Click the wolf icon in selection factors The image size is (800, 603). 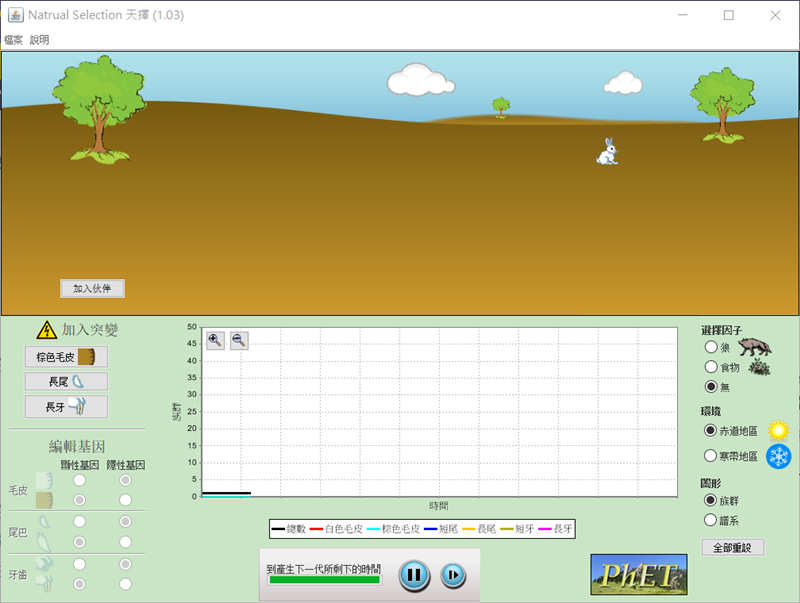point(755,347)
